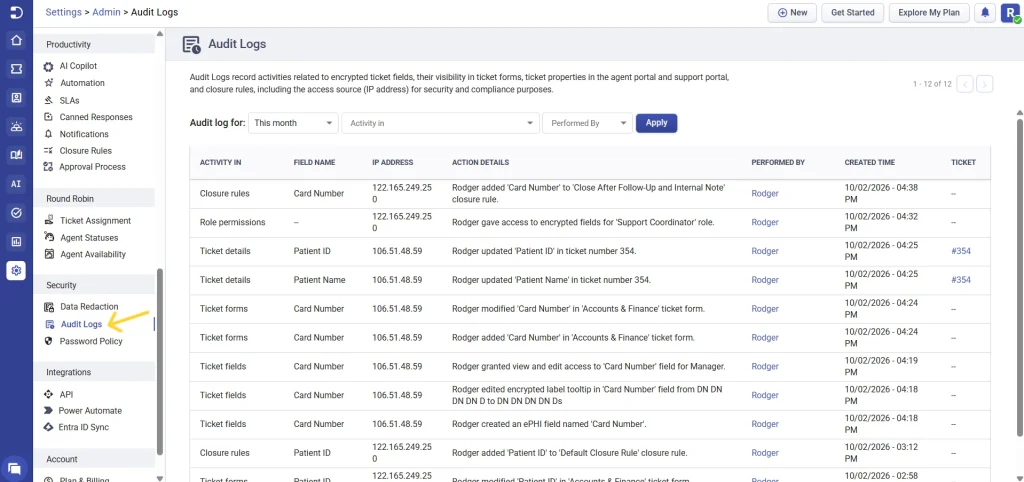Click 'Role permissions' activity cell

tap(232, 222)
